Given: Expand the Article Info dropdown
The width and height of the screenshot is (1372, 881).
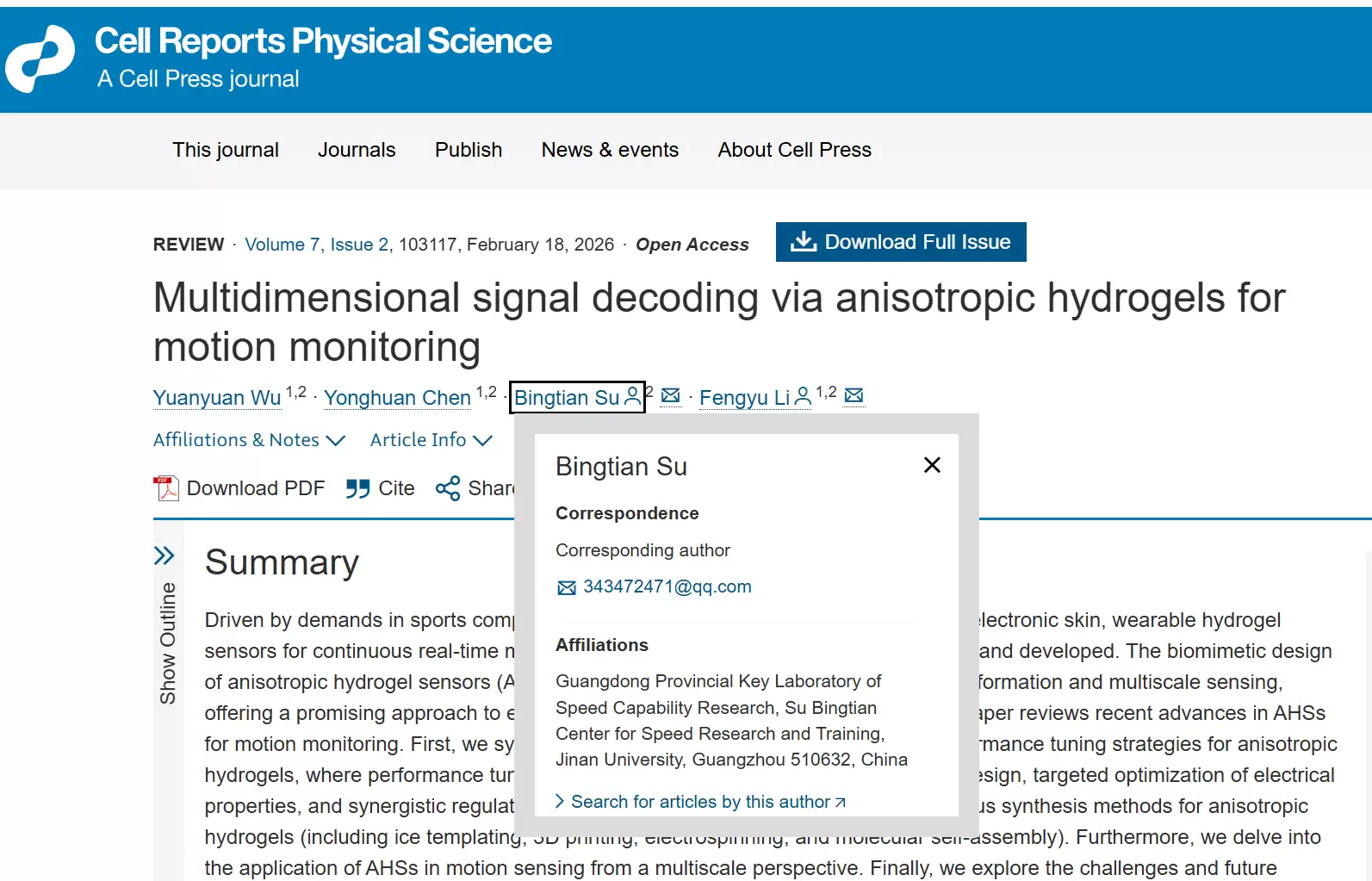Looking at the screenshot, I should click(x=431, y=440).
